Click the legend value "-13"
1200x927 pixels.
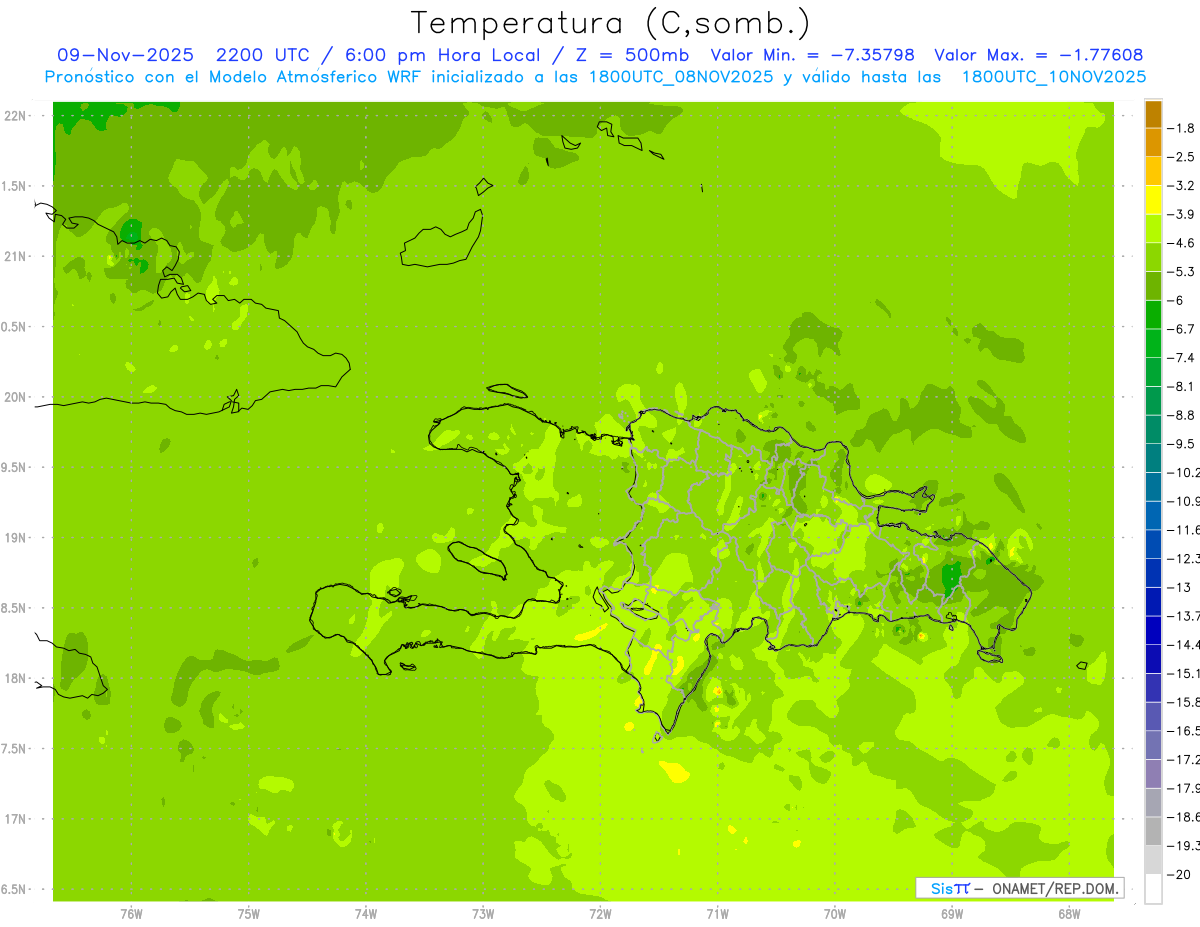1180,587
